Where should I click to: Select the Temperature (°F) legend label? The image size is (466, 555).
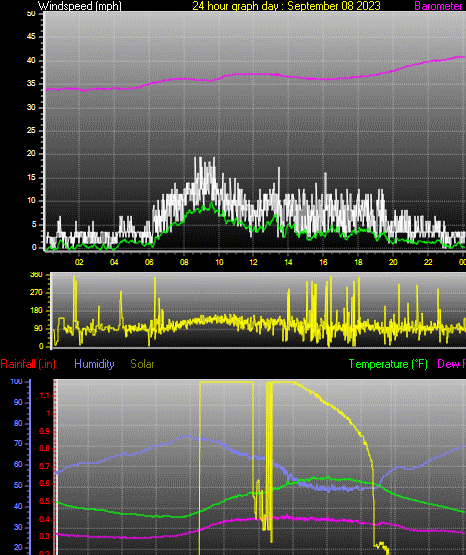click(x=388, y=364)
